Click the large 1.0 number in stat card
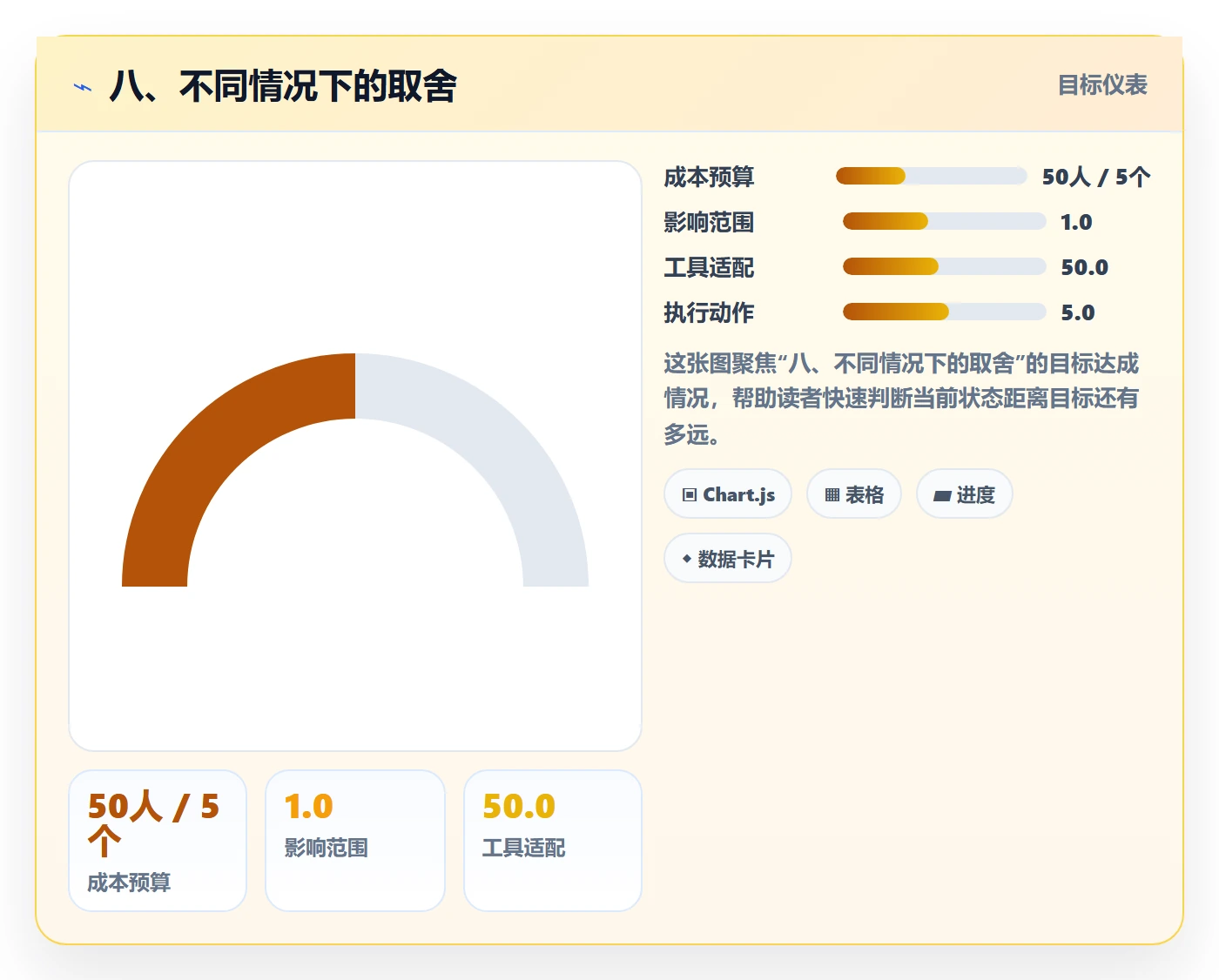This screenshot has width=1219, height=980. pos(308,807)
